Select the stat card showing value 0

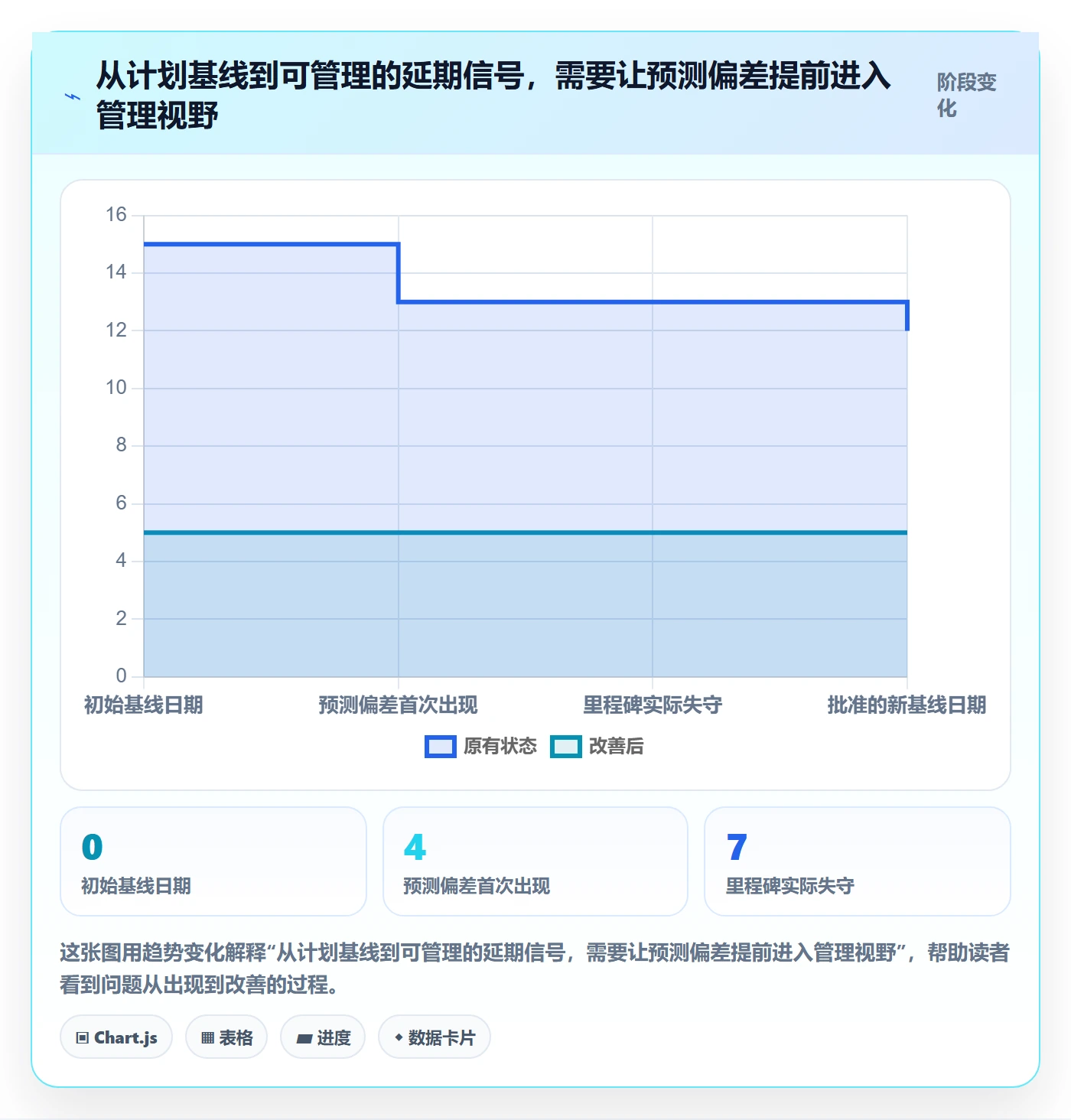tap(213, 861)
